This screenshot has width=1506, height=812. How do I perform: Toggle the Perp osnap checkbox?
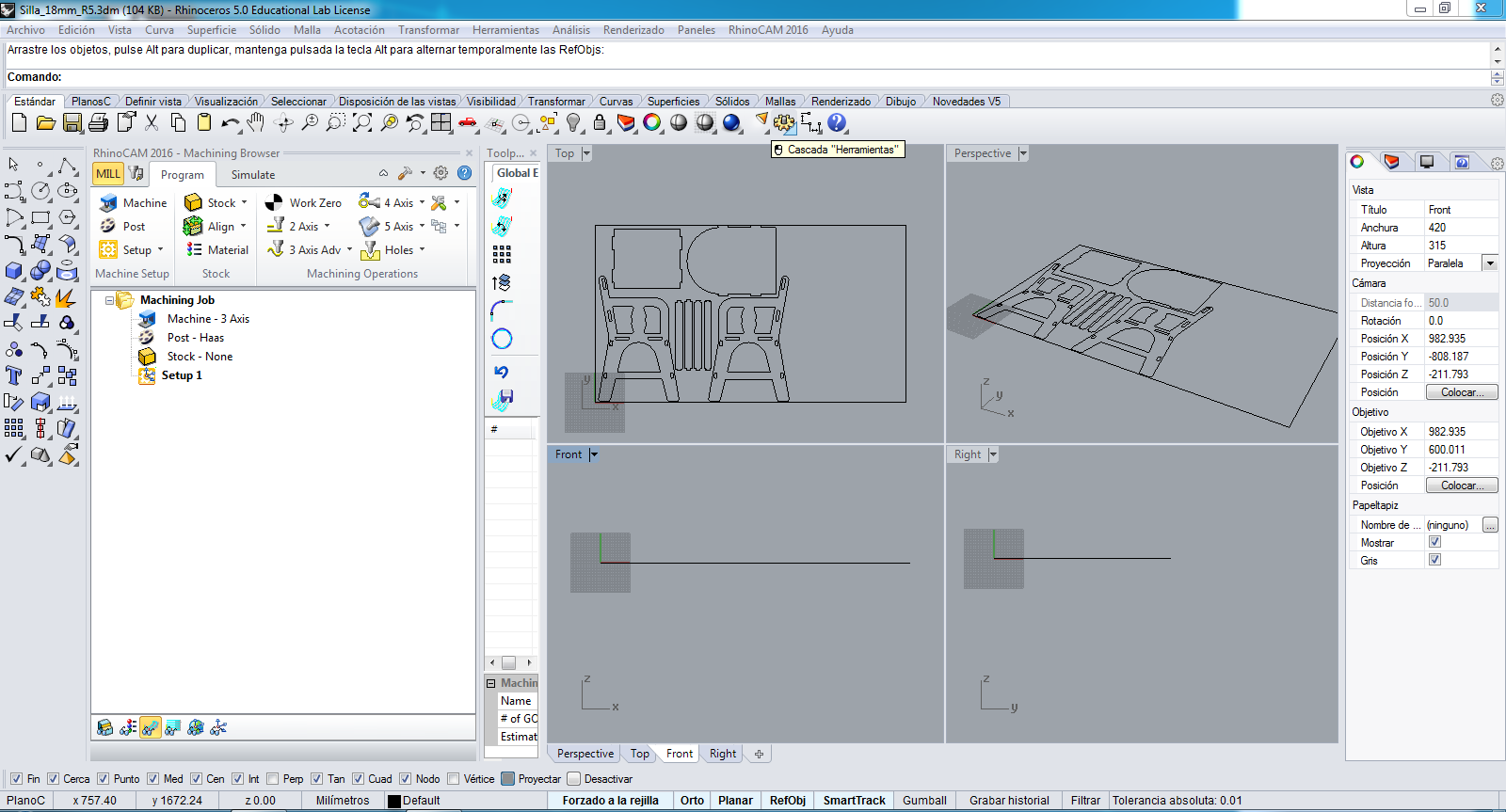pyautogui.click(x=273, y=779)
